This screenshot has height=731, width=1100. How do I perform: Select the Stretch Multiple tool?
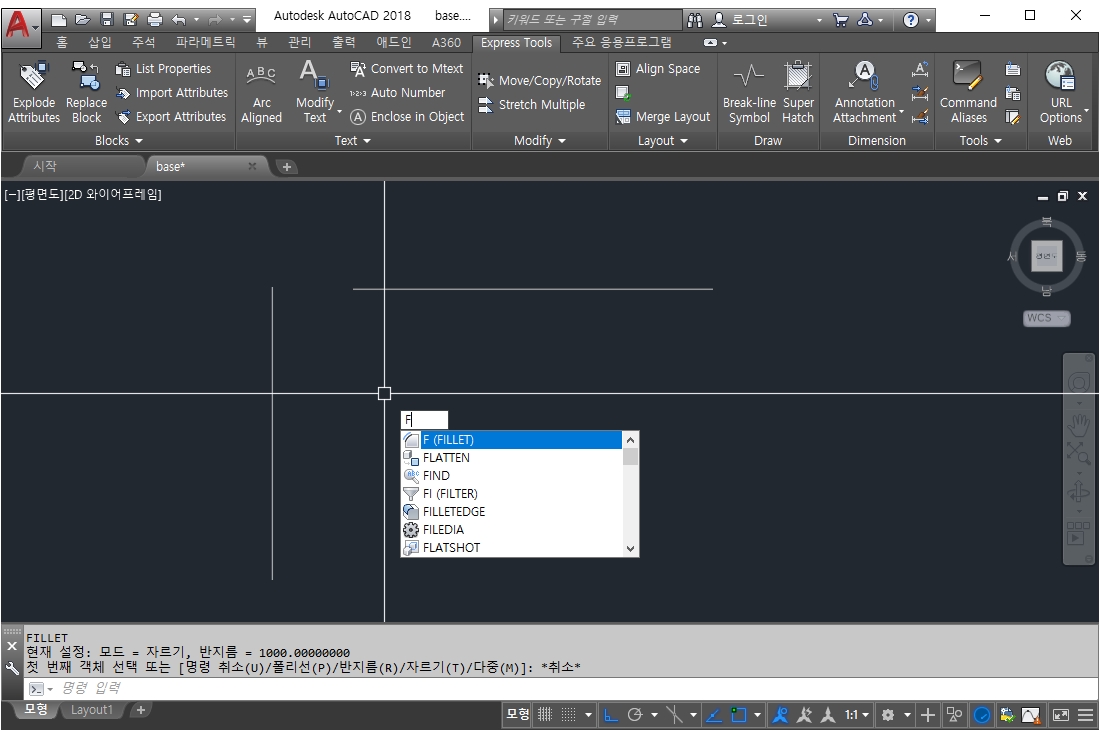point(532,105)
